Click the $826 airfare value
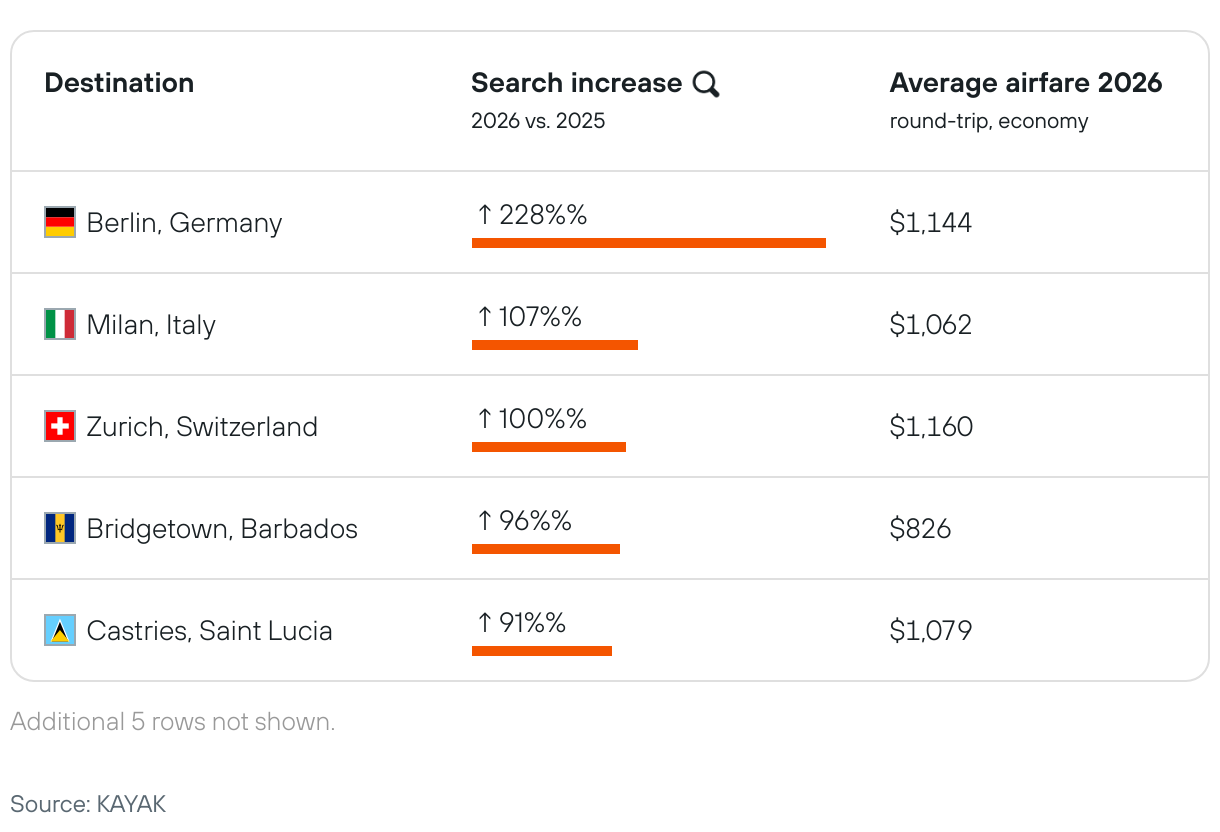 click(920, 528)
